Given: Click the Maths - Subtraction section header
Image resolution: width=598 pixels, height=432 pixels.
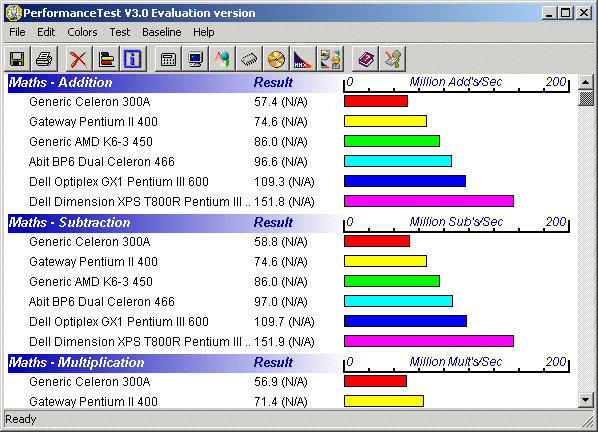Looking at the screenshot, I should 69,223.
